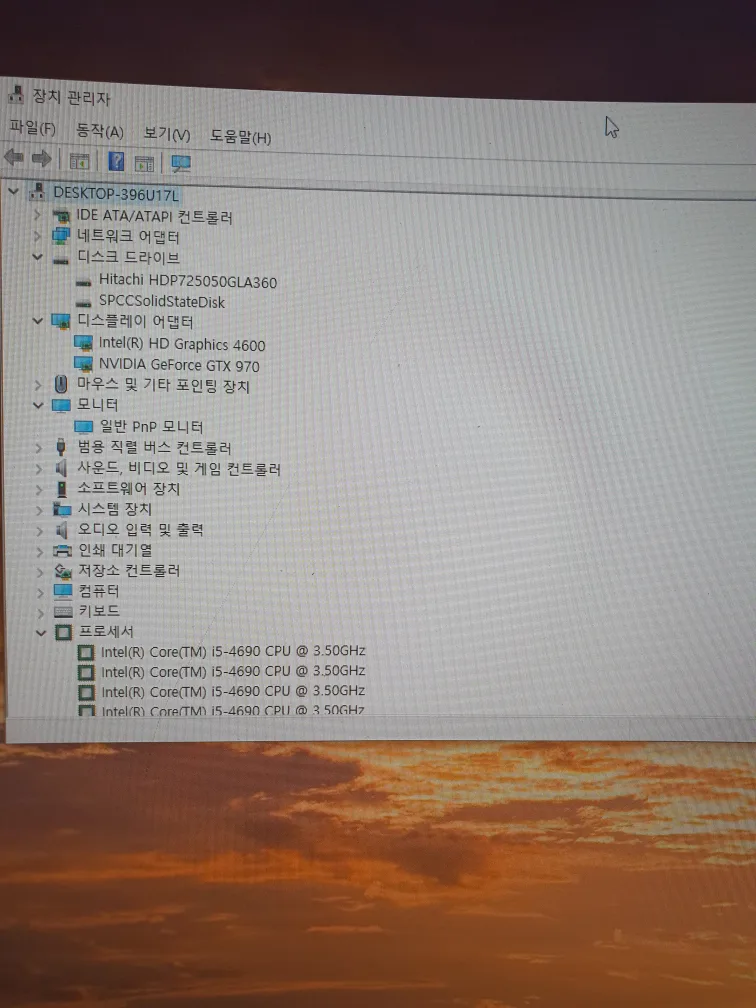The height and width of the screenshot is (1008, 756).
Task: Expand the 시스템 장치 category
Action: pos(39,510)
